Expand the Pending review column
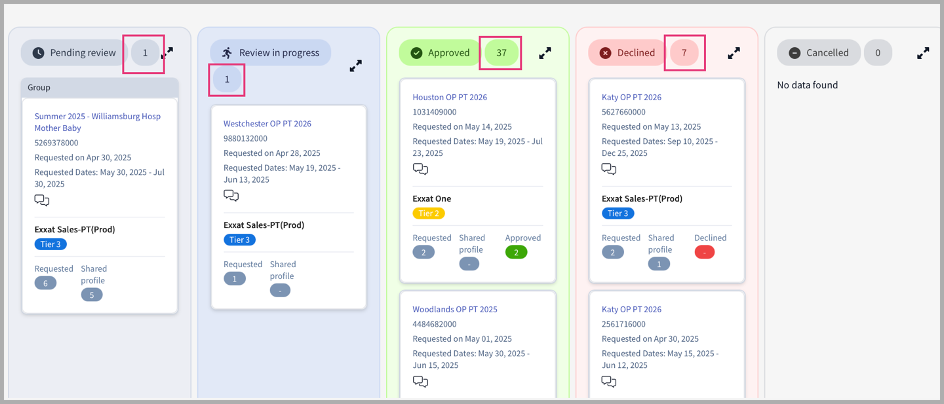 coord(167,53)
